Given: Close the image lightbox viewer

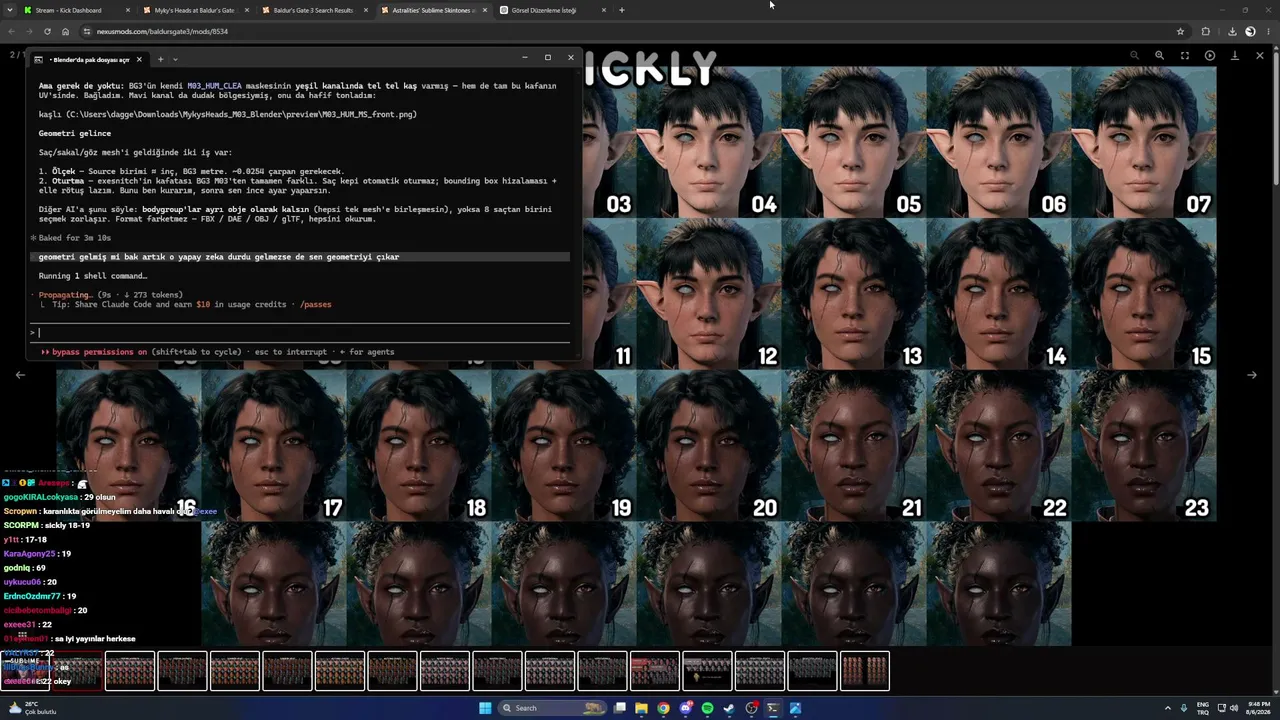Looking at the screenshot, I should pos(1259,56).
